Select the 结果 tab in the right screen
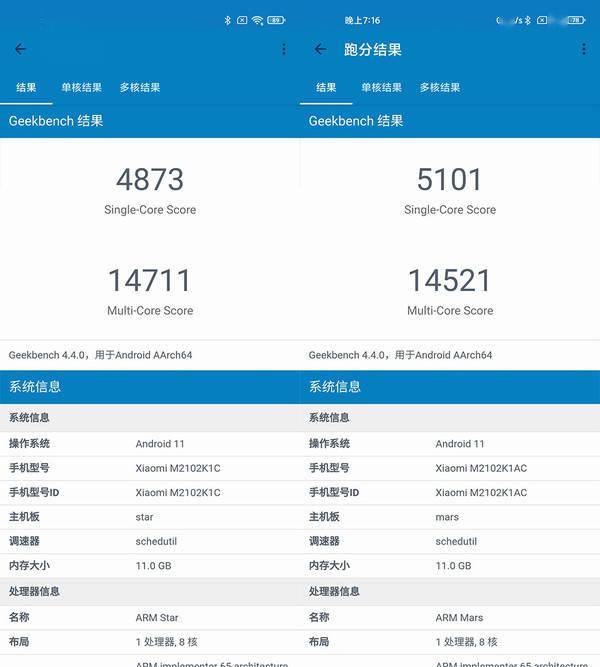 click(326, 88)
